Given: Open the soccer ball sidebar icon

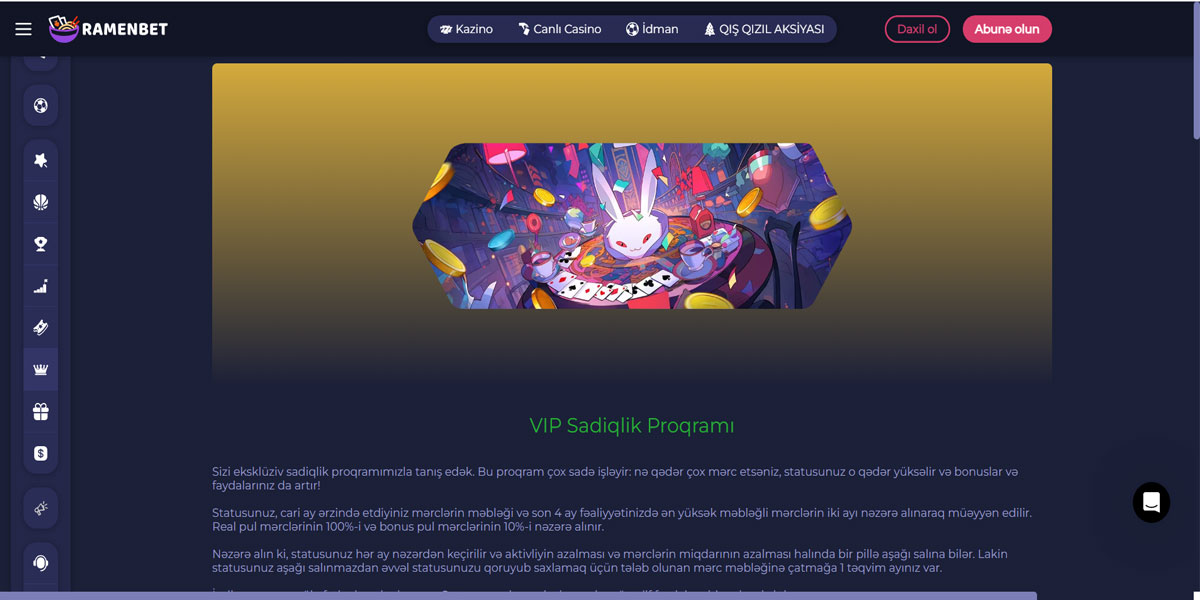Looking at the screenshot, I should tap(40, 105).
